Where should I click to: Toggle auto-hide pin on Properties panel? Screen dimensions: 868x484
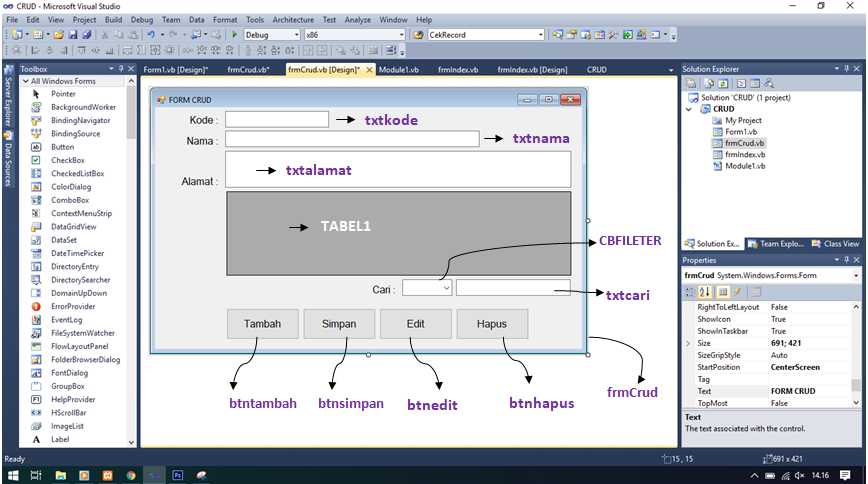tap(846, 260)
